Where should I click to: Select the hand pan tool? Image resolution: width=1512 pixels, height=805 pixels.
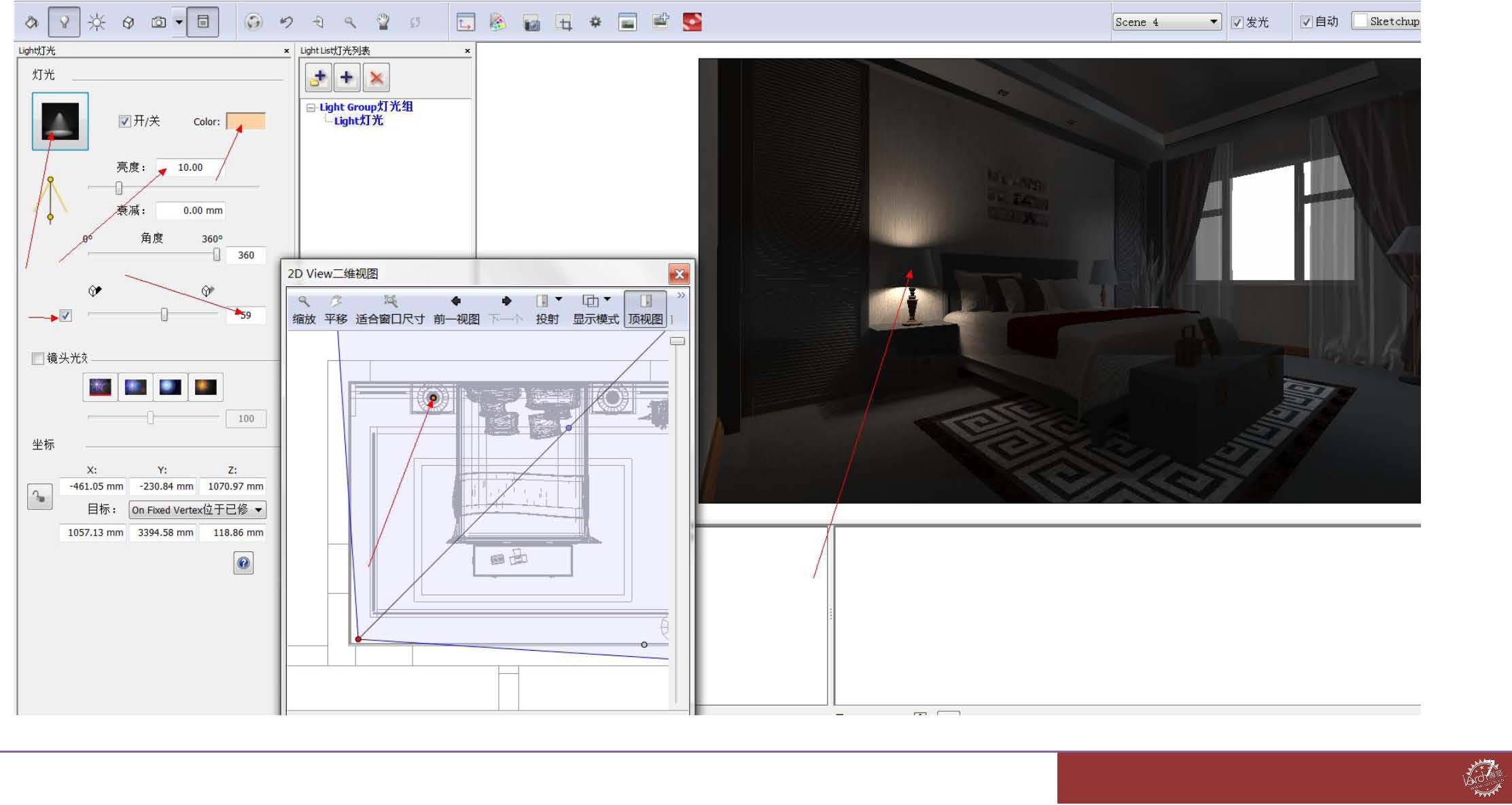click(x=383, y=22)
